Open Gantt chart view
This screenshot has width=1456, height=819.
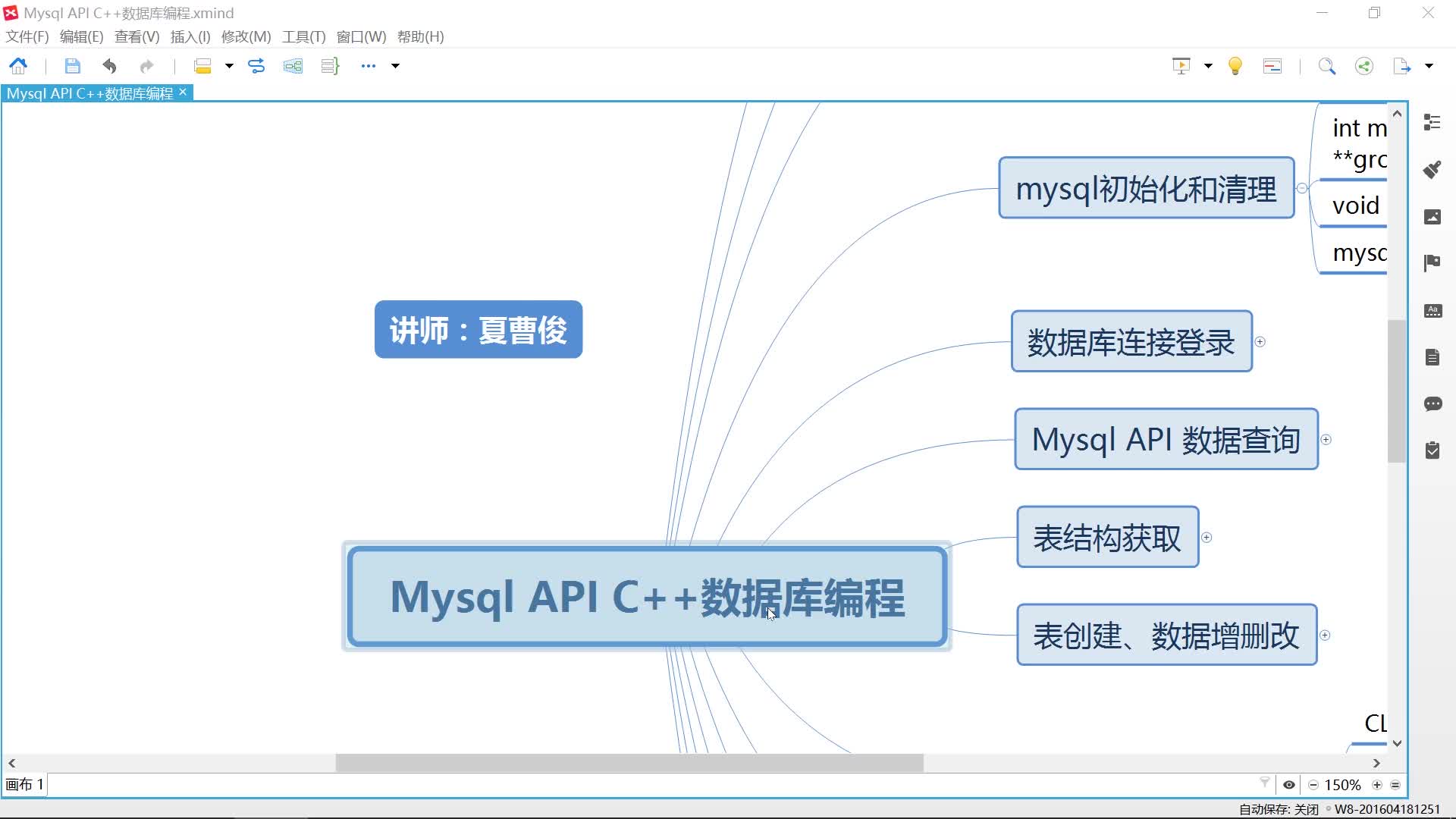coord(1272,66)
